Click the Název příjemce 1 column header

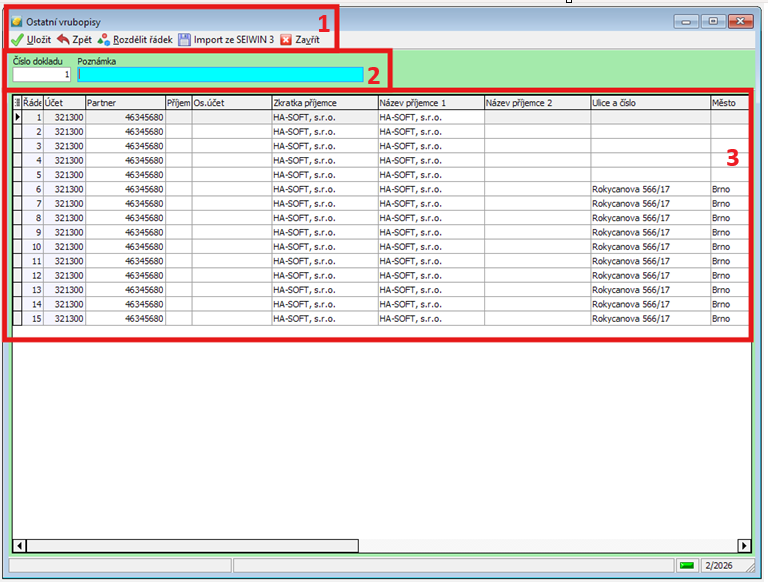432,103
